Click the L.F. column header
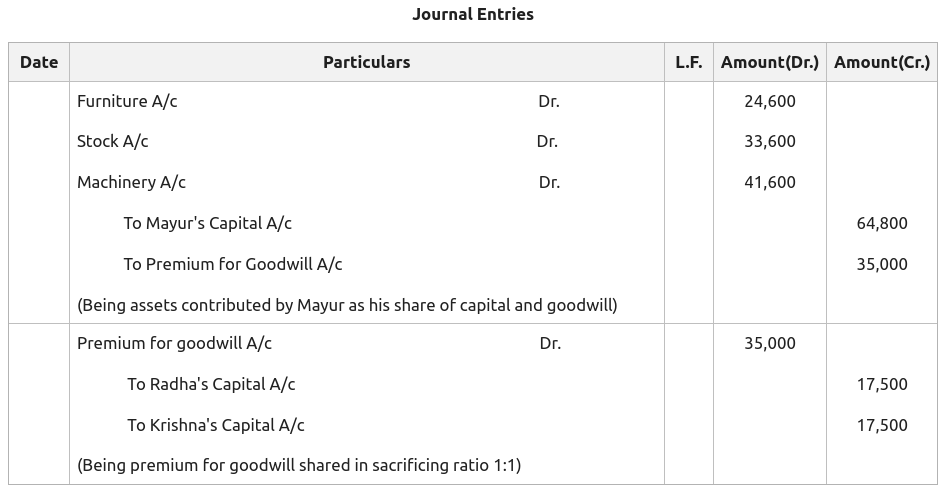This screenshot has height=493, width=943. tap(689, 62)
